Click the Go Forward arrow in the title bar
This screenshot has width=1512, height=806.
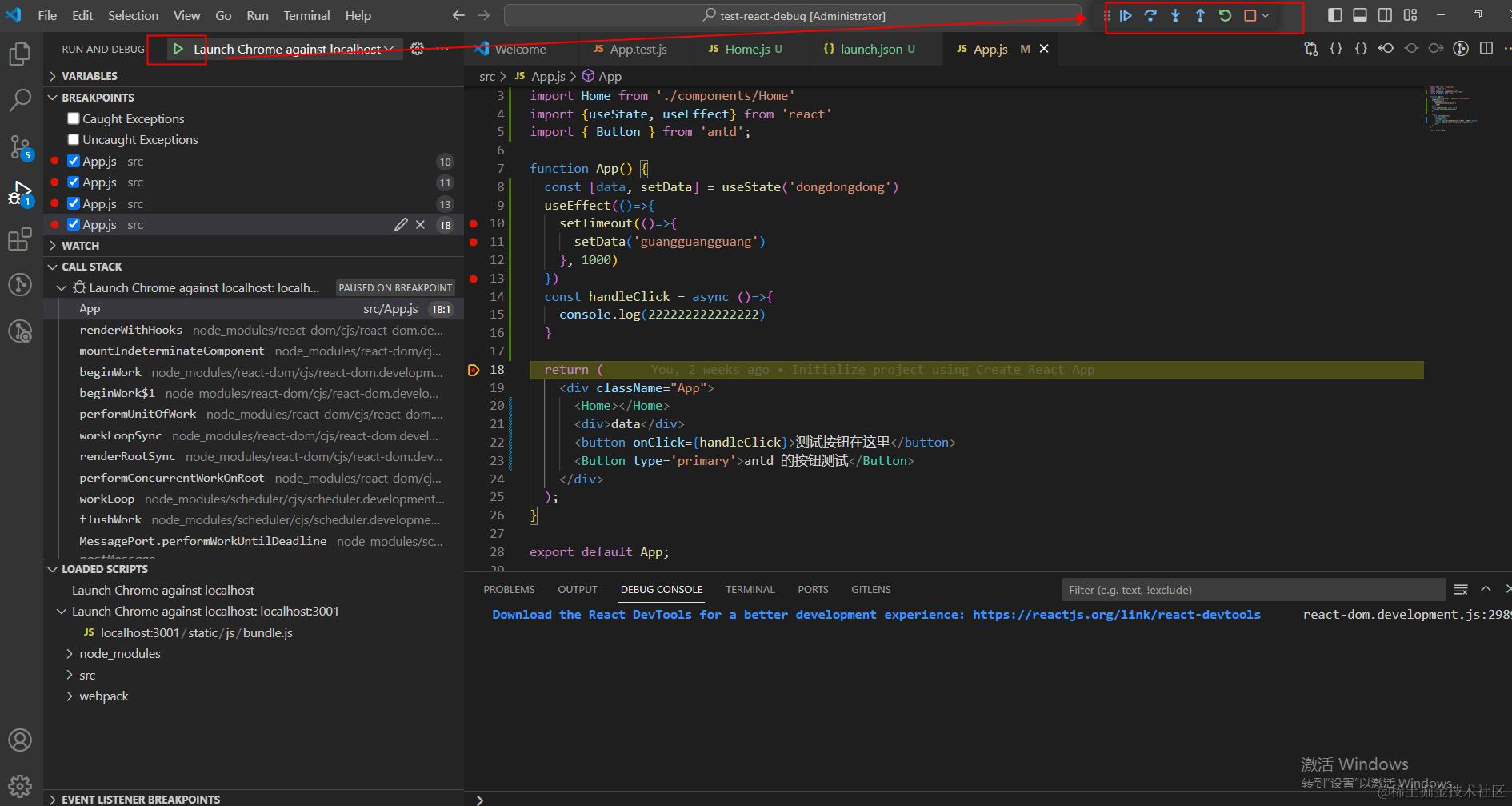483,15
